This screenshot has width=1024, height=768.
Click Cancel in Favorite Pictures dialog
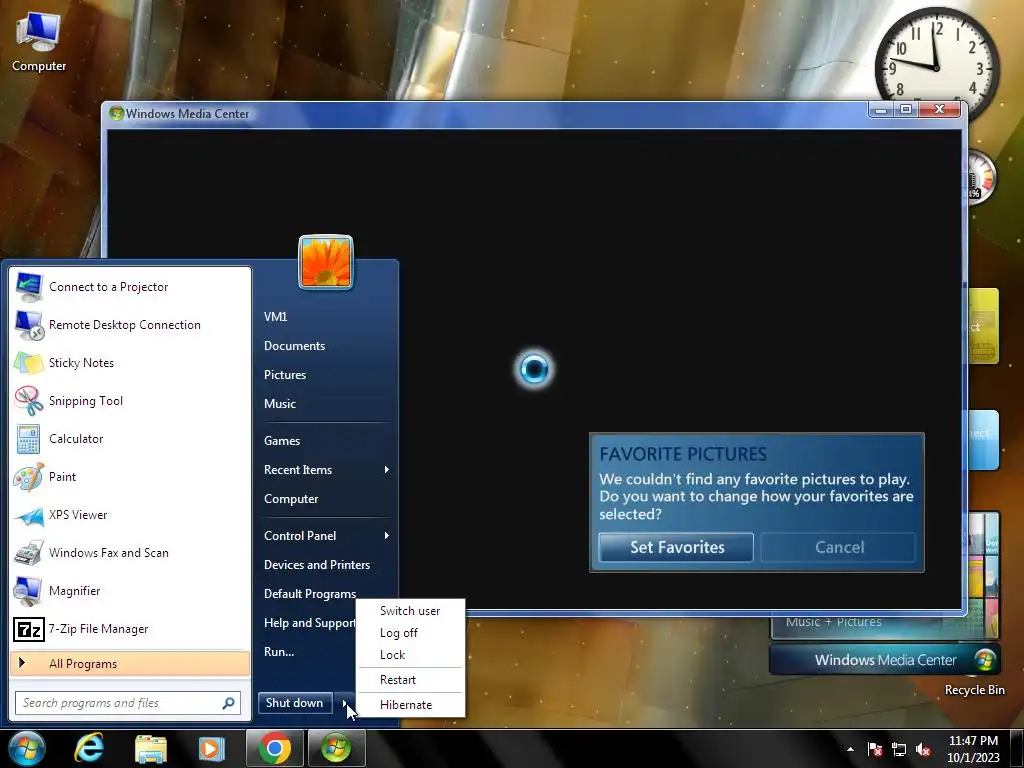click(x=839, y=547)
